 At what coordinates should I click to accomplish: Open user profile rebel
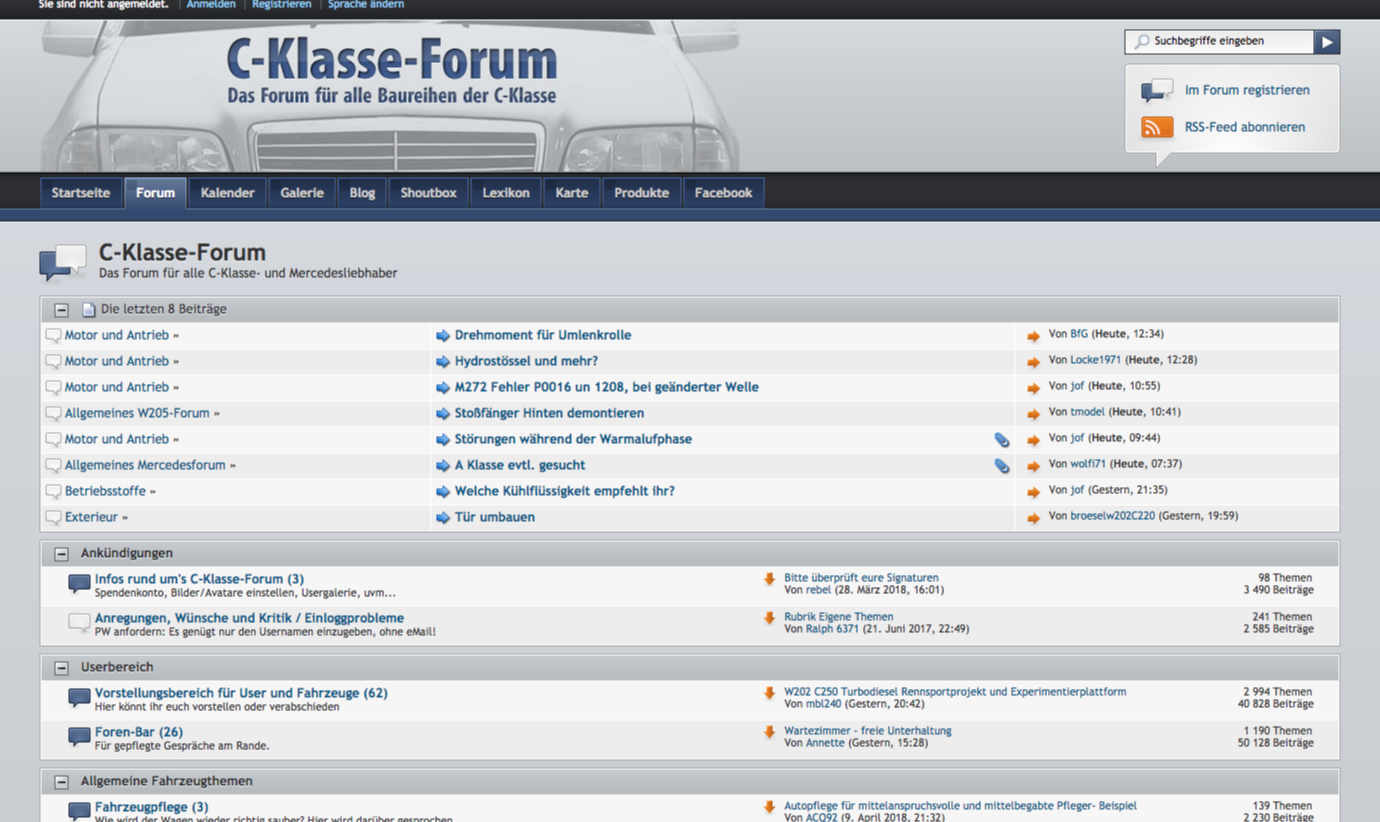818,590
